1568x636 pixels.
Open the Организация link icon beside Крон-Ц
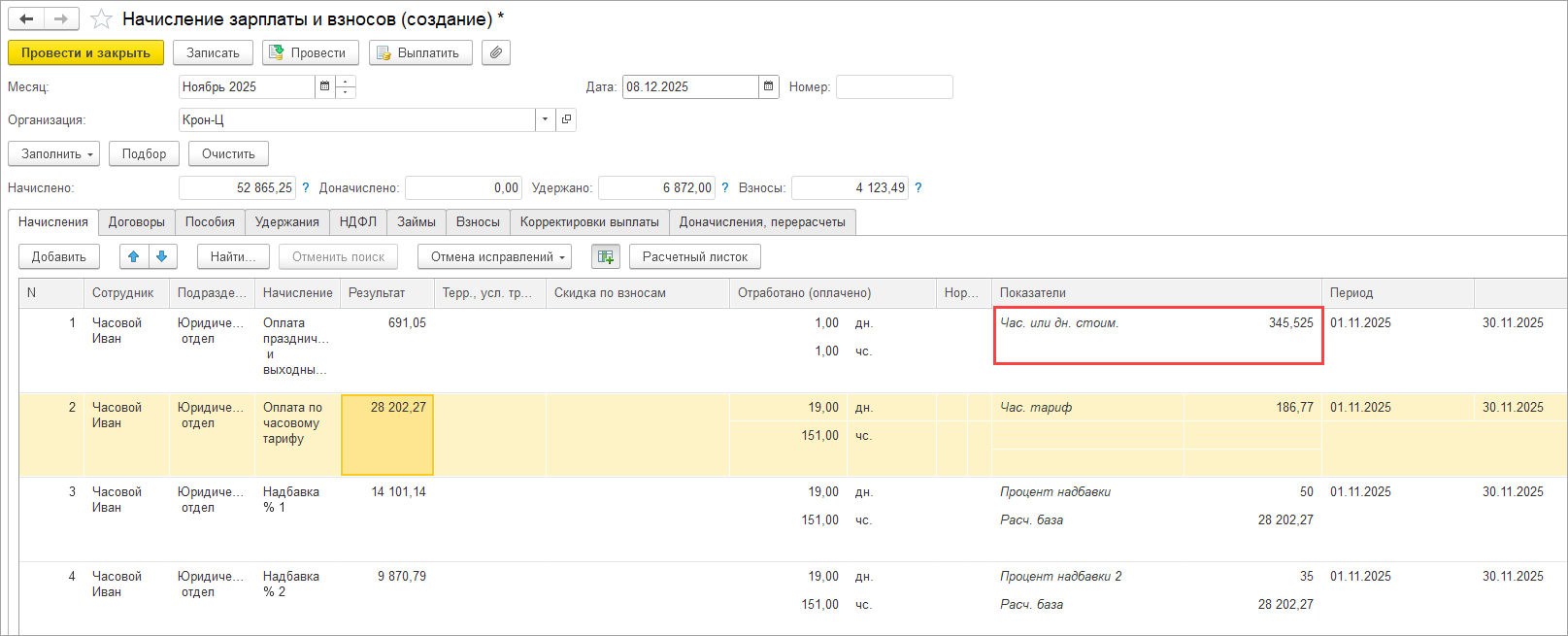click(x=567, y=119)
